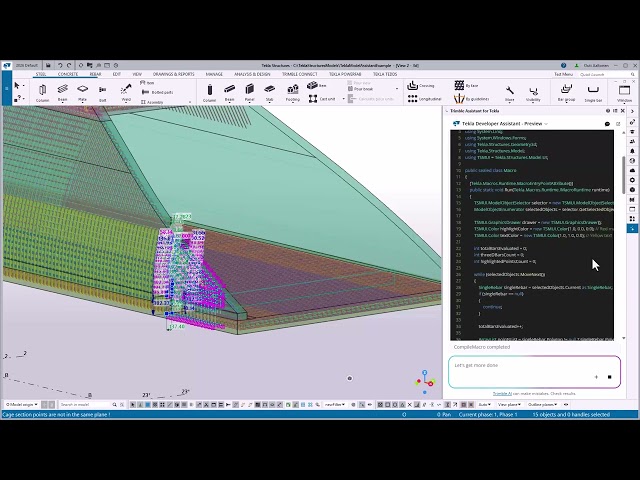Viewport: 640px width, 480px height.
Task: Click the assistant panel help icon
Action: coord(608,111)
